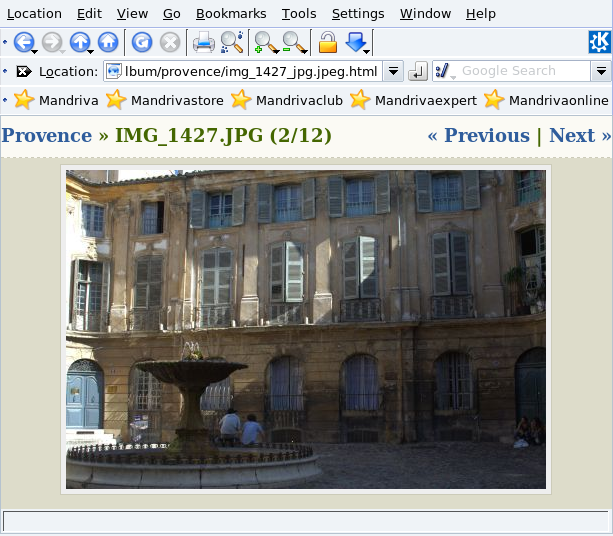
Task: Follow the Next » image link
Action: tap(580, 136)
